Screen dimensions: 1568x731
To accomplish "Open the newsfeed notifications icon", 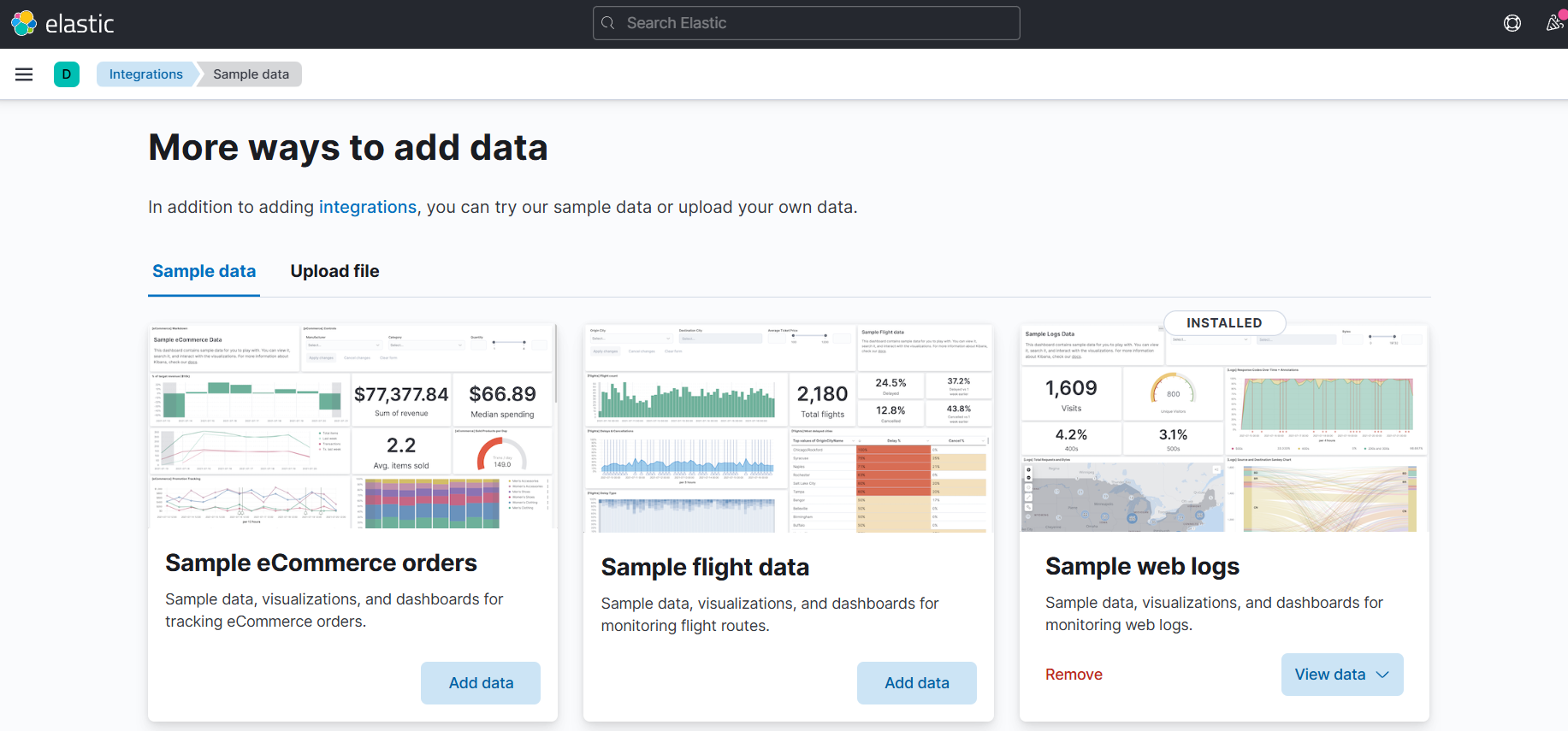I will pos(1553,23).
